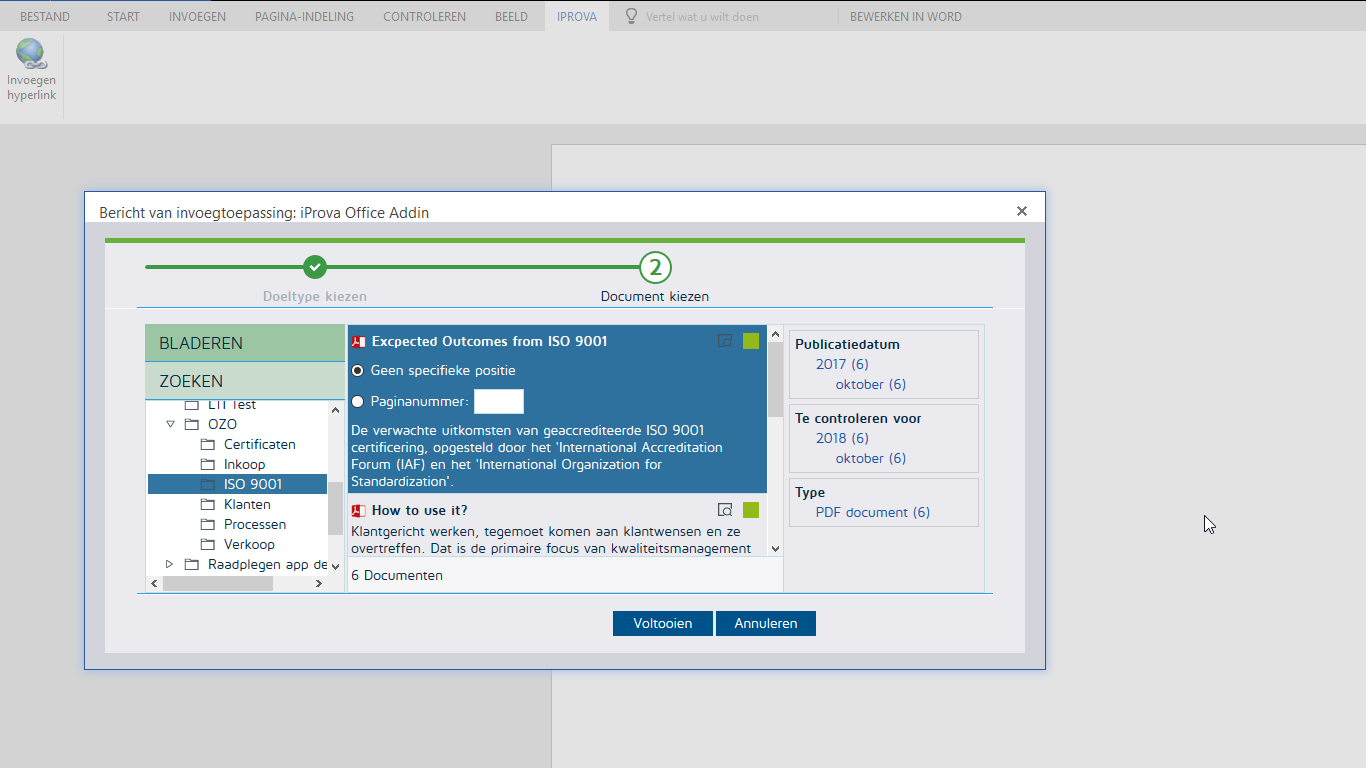This screenshot has width=1366, height=768.
Task: Filter by PDF document (6) type
Action: (x=873, y=513)
